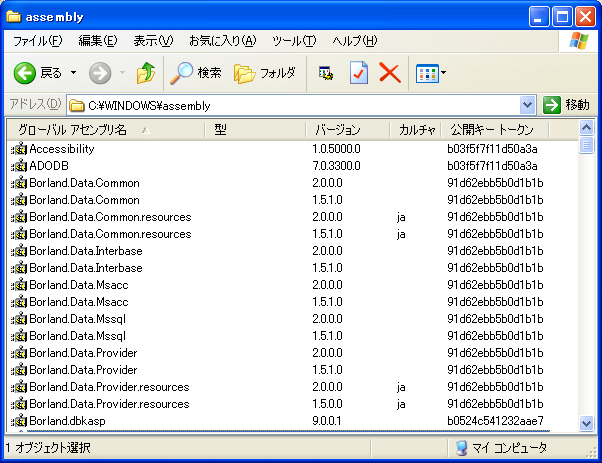Image resolution: width=602 pixels, height=463 pixels.
Task: Select the Accessibility assembly icon
Action: (x=19, y=149)
